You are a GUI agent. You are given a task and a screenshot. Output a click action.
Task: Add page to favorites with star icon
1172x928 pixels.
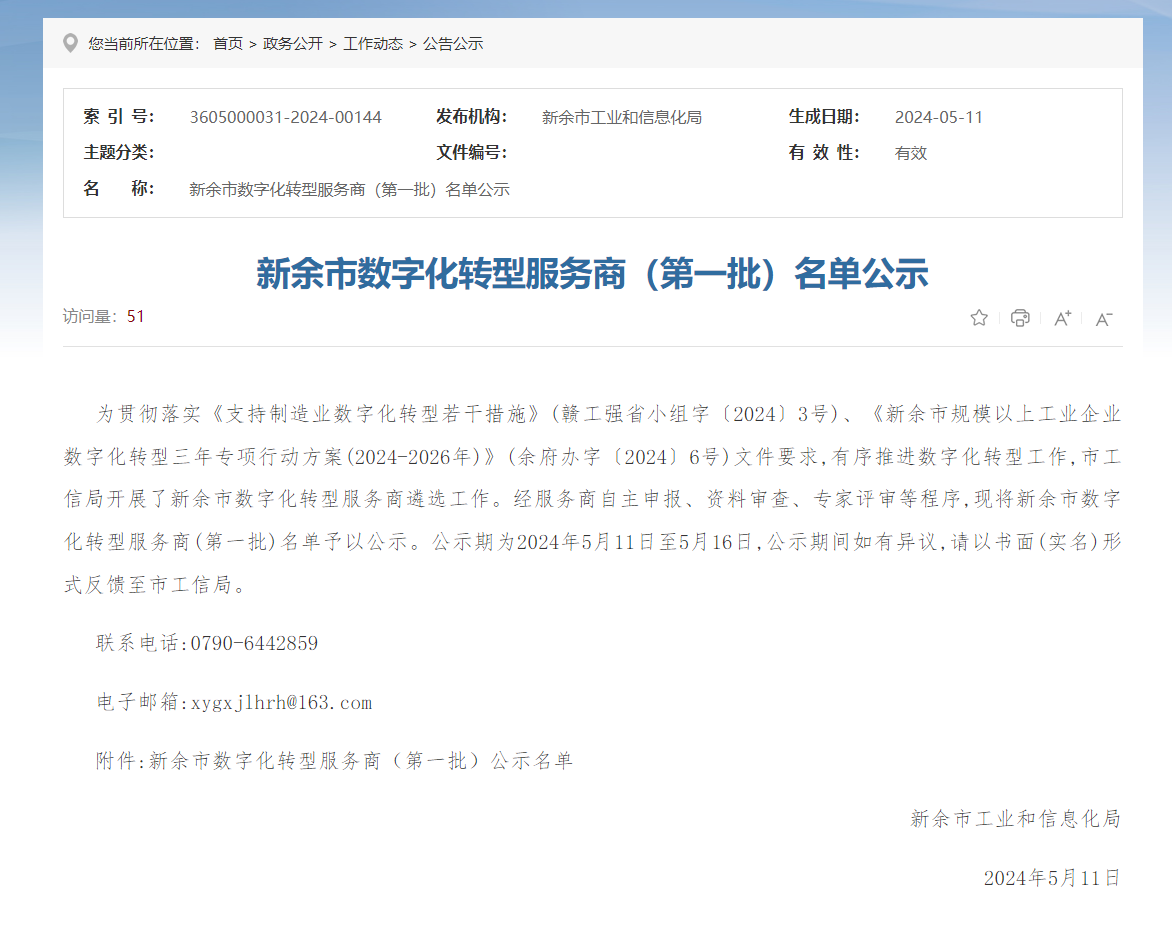point(979,318)
